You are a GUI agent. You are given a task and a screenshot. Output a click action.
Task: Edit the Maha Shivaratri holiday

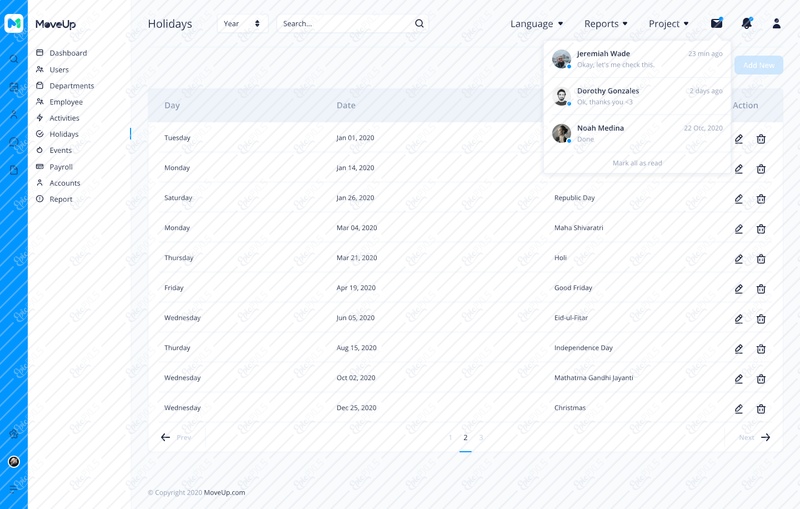point(738,229)
